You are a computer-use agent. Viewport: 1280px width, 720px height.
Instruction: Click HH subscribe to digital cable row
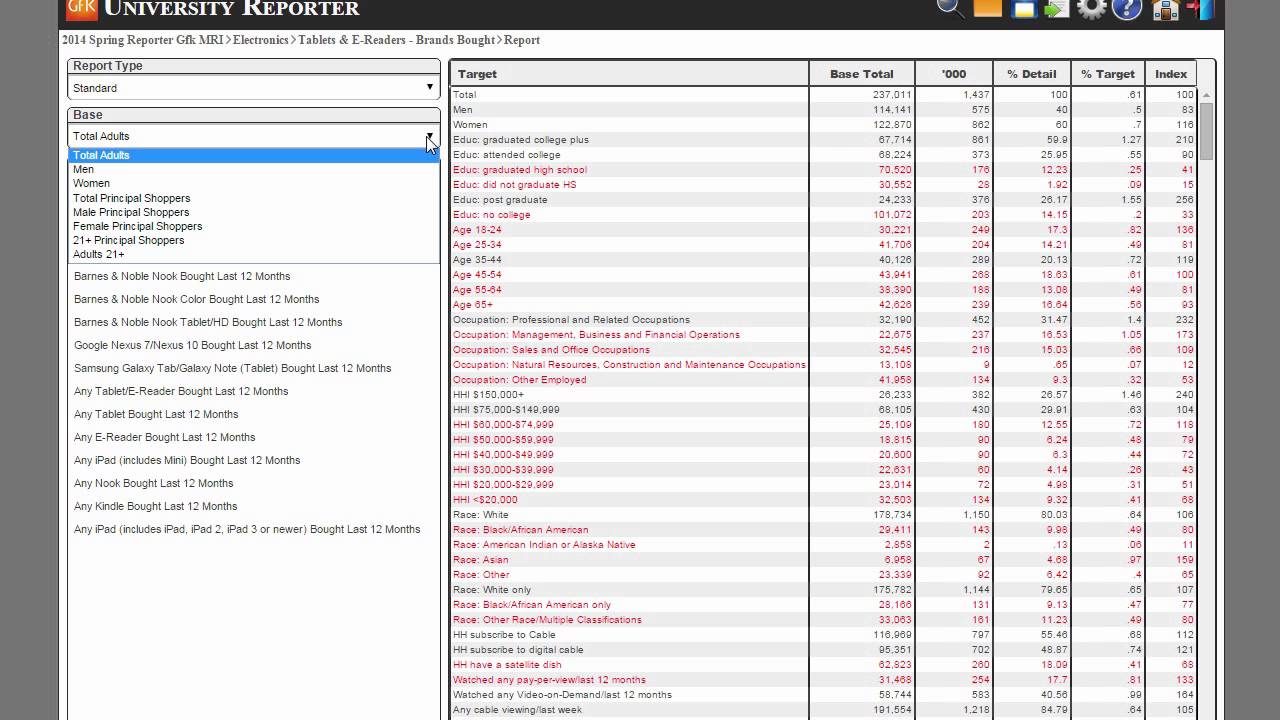coord(823,650)
